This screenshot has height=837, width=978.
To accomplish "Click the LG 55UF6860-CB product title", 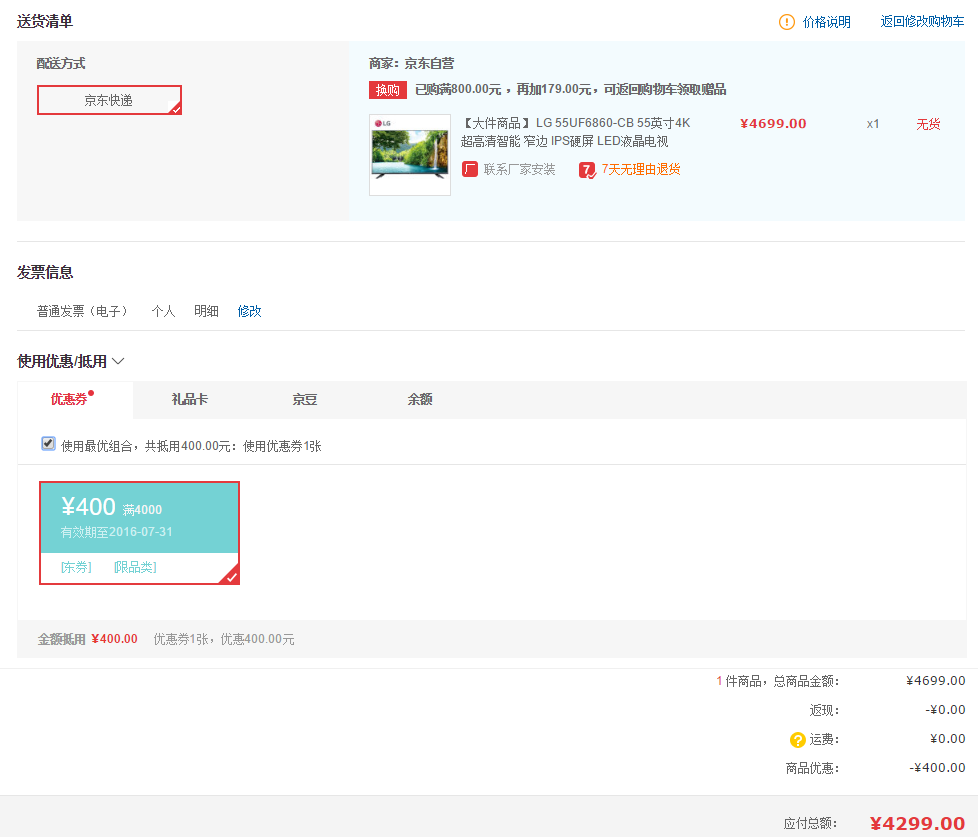I will pos(575,132).
